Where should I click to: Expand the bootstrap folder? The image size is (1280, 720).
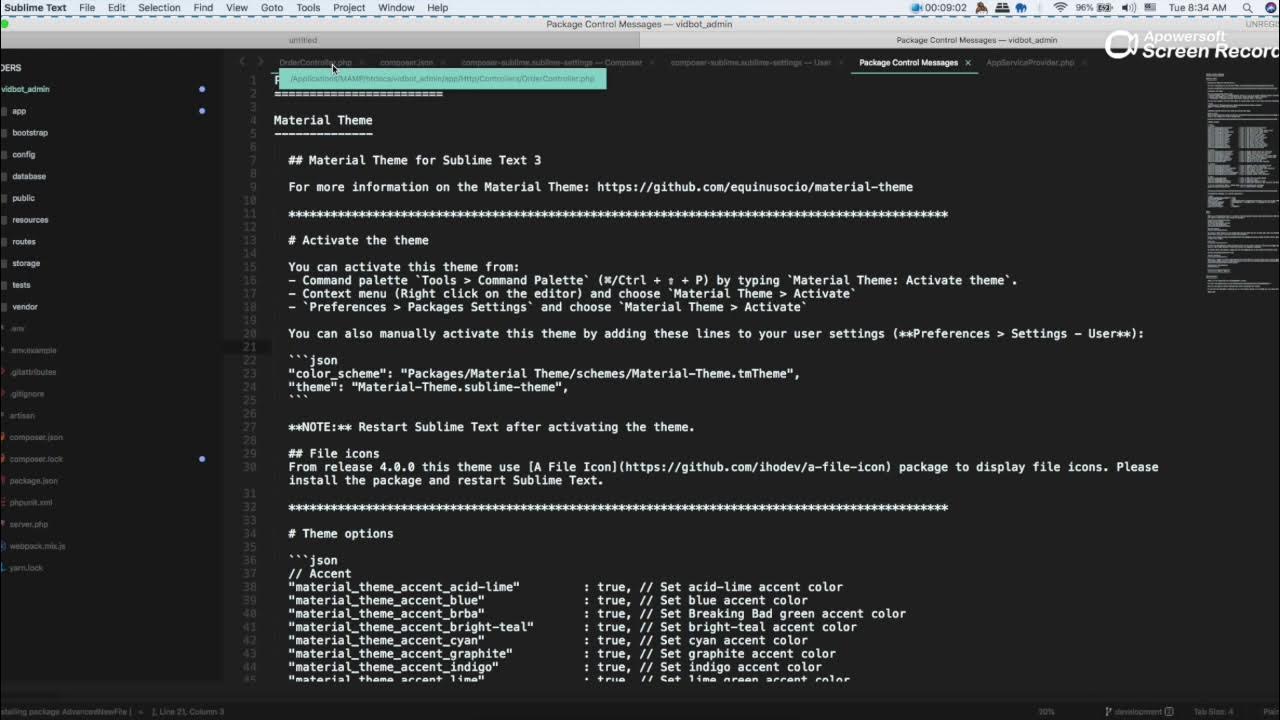point(29,133)
